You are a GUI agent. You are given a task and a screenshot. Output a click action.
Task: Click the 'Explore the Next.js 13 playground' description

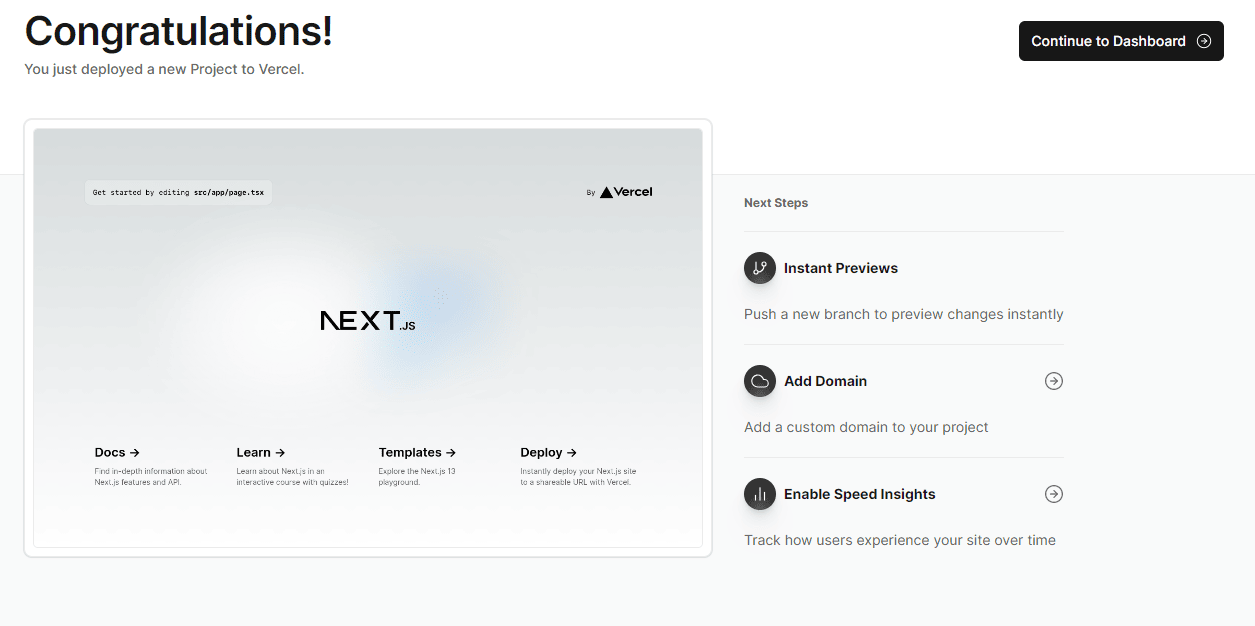[x=417, y=477]
